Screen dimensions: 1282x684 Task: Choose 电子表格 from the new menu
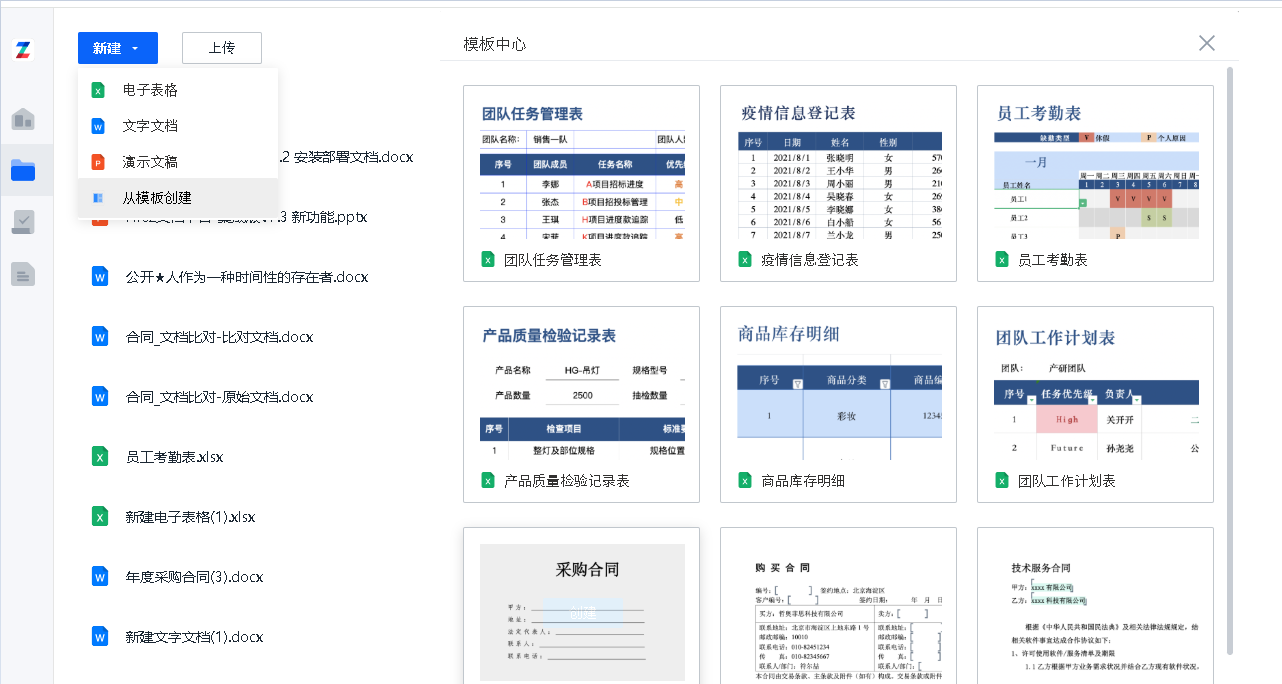[150, 90]
